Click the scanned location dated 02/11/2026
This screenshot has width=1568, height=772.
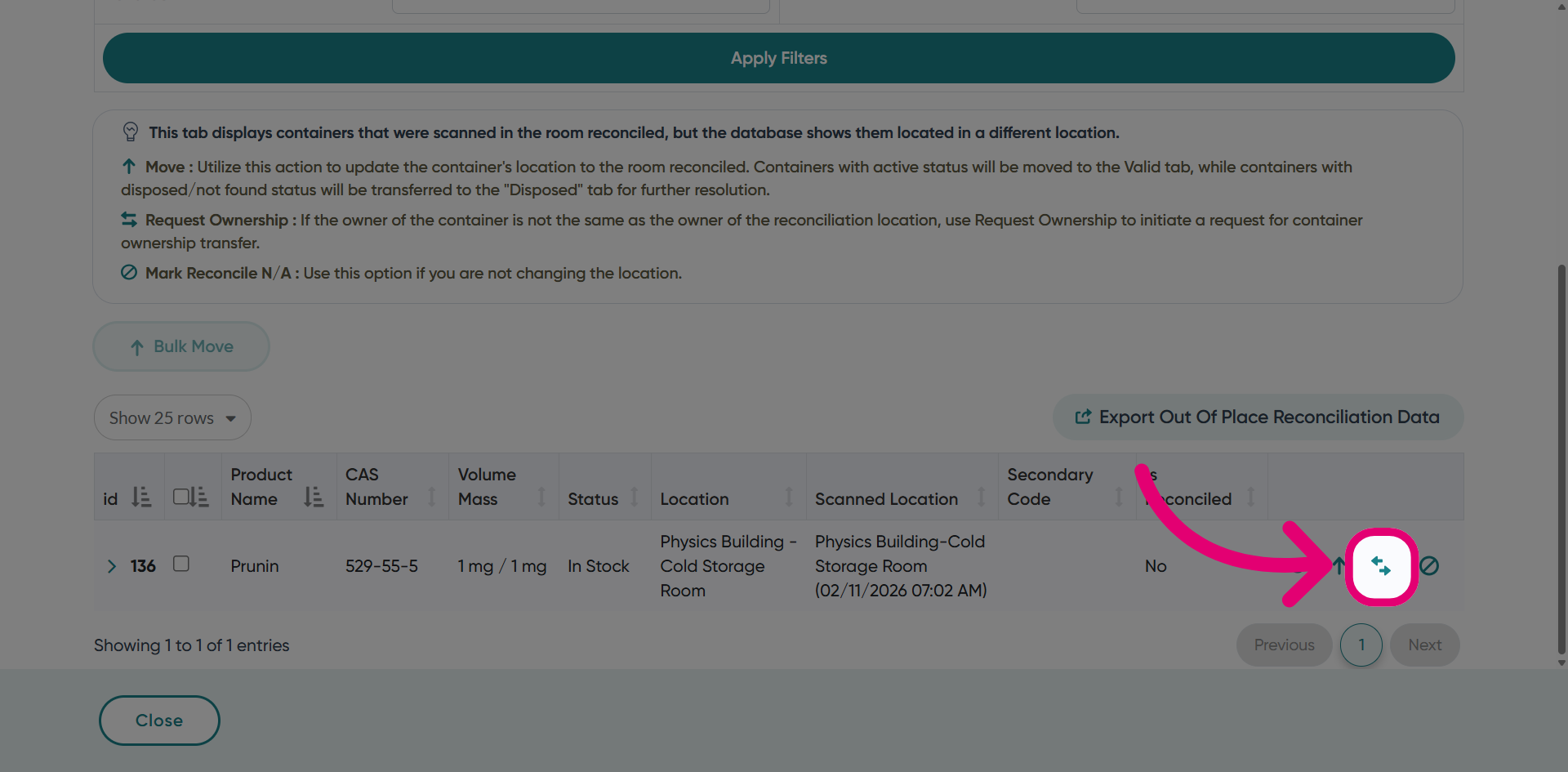click(901, 566)
